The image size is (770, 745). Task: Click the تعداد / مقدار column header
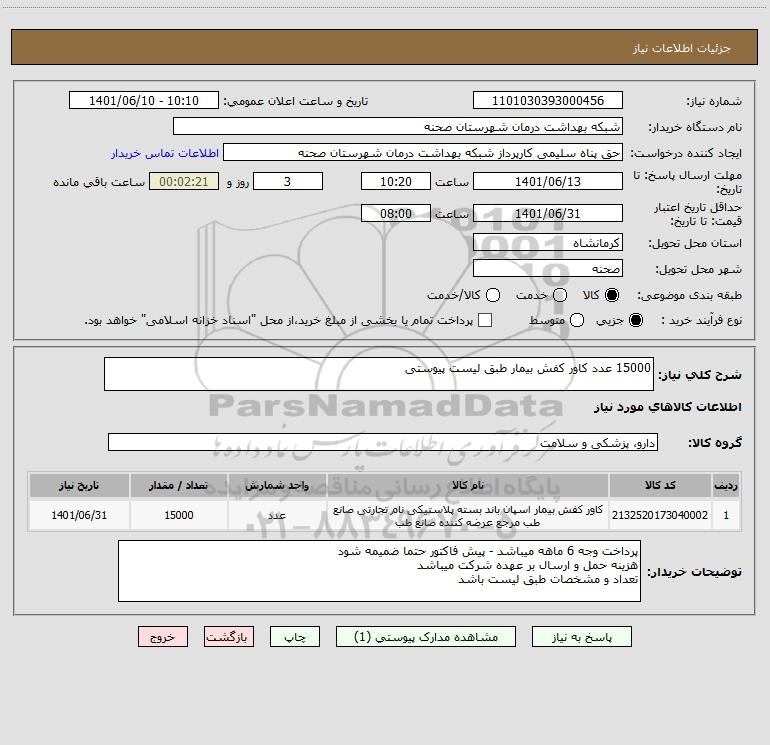(179, 485)
